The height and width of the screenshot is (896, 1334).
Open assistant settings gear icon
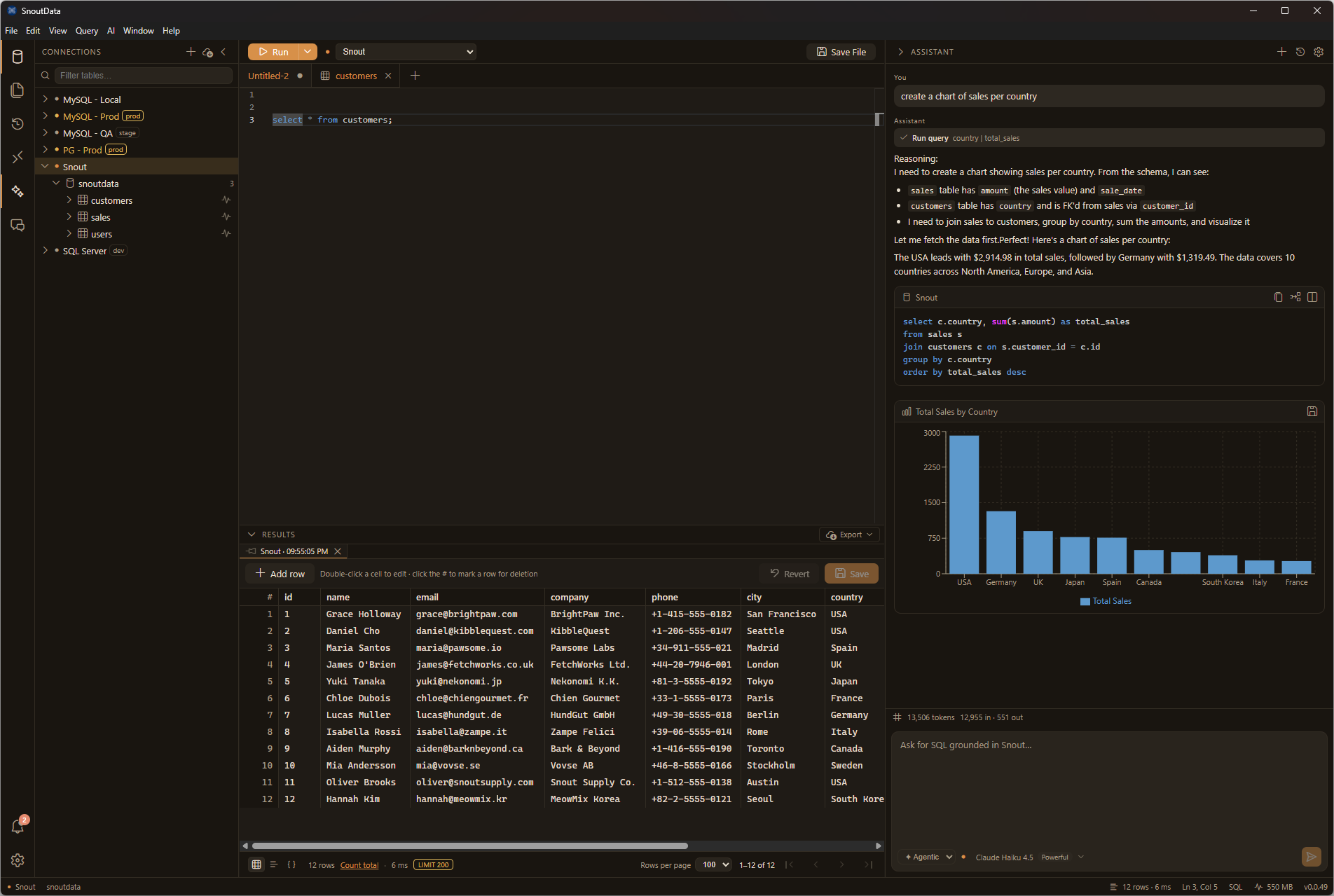[x=1318, y=52]
